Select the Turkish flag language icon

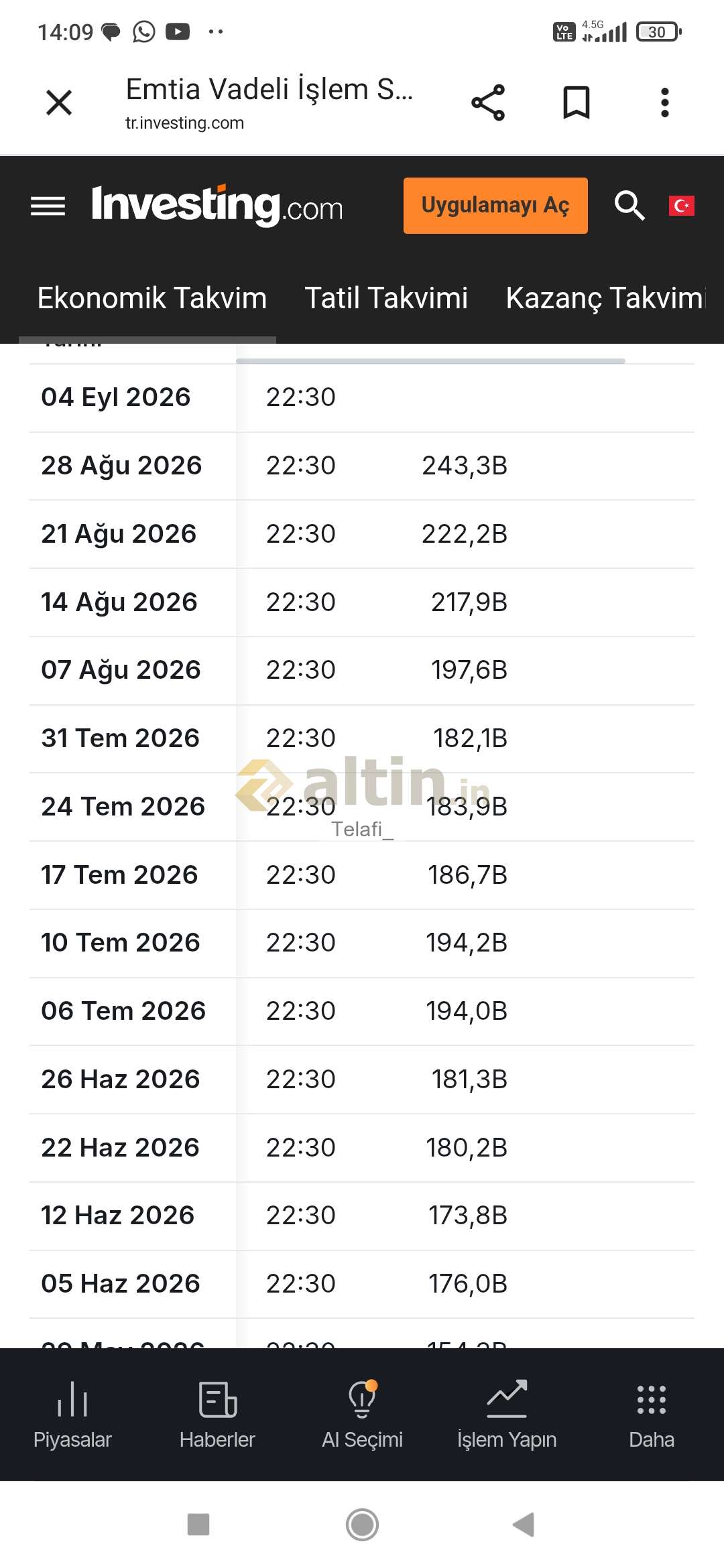tap(681, 206)
